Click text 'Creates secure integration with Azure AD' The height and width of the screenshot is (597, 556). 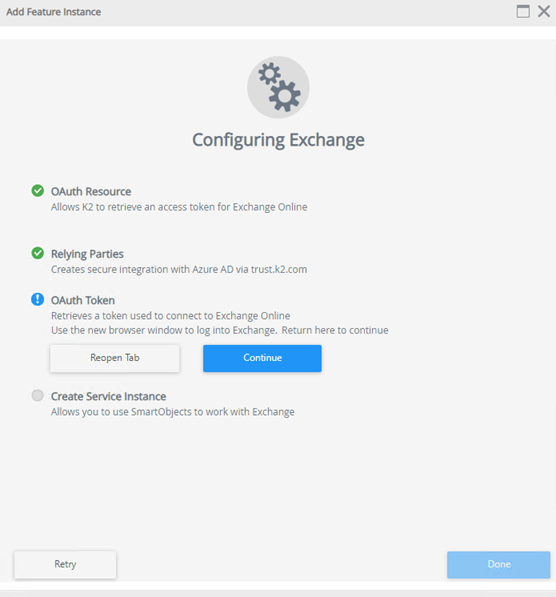tap(142, 270)
